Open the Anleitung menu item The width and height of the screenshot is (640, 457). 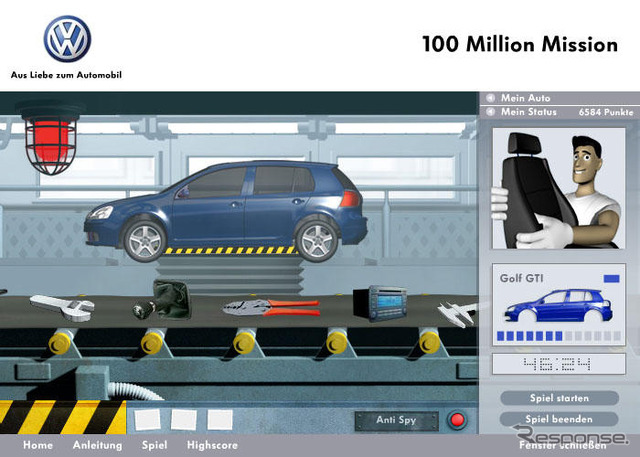tap(98, 445)
